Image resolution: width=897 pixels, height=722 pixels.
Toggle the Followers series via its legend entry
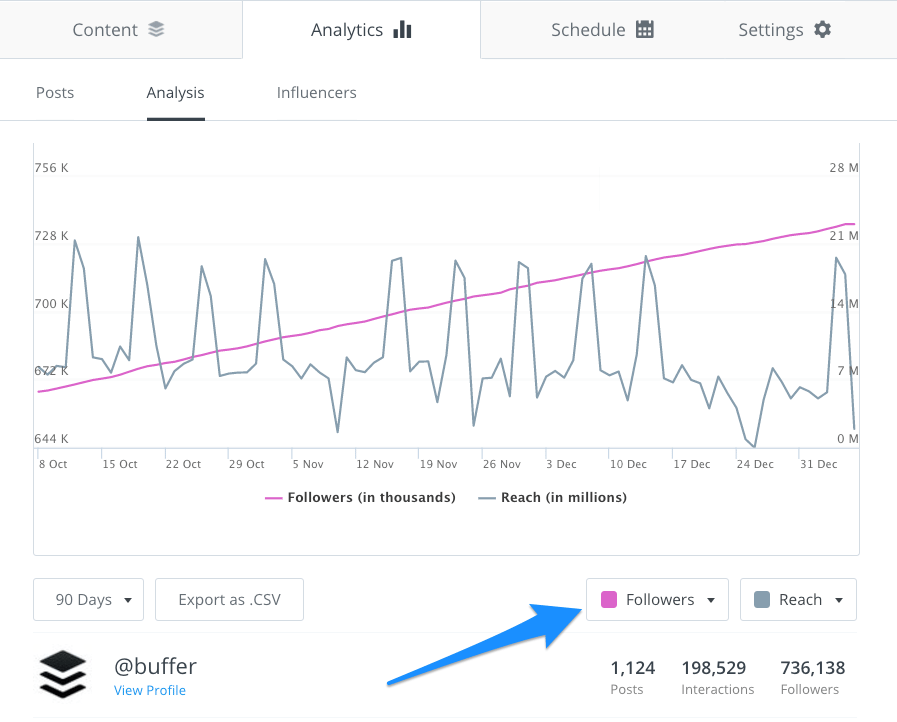pos(360,497)
